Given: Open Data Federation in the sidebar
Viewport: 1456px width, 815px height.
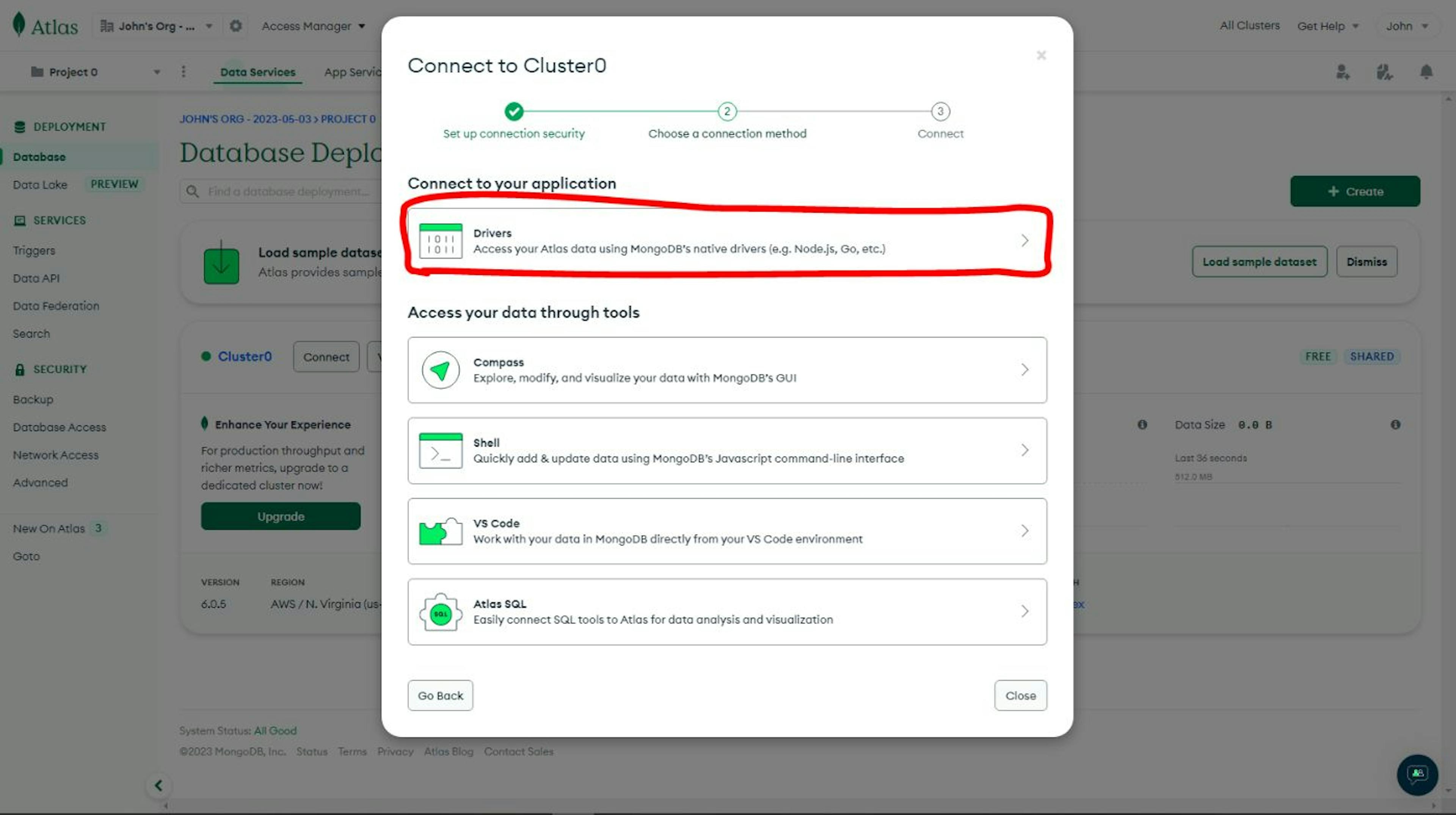Looking at the screenshot, I should [x=56, y=306].
